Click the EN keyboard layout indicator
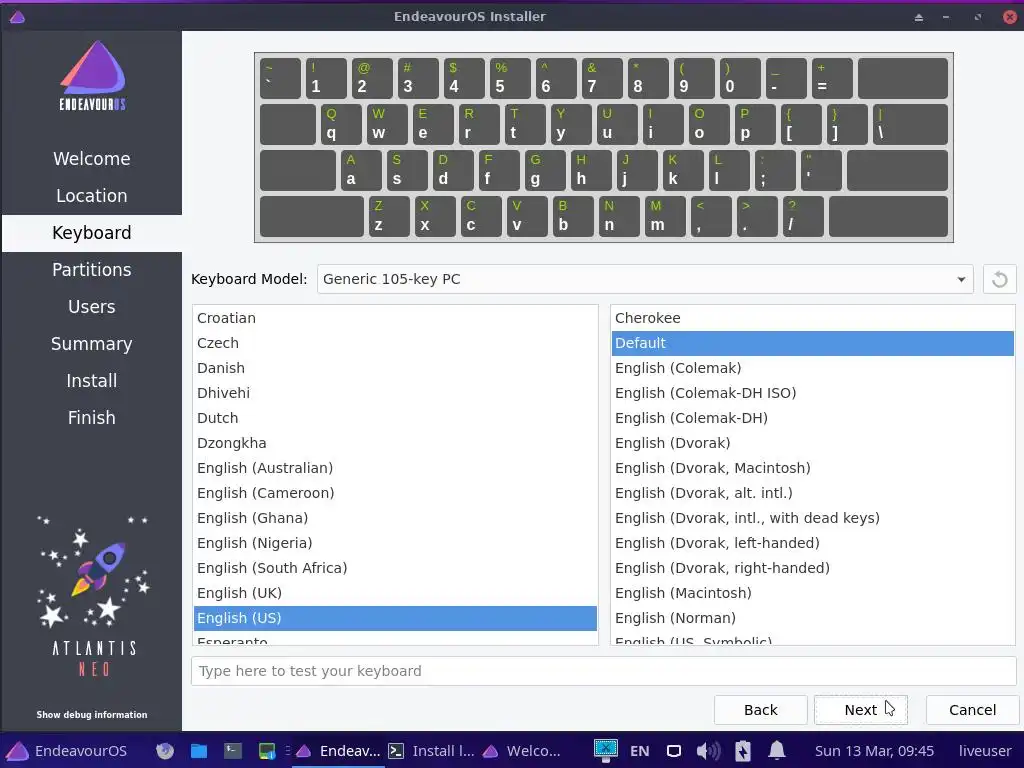Screen dimensions: 1024x768 coord(639,751)
